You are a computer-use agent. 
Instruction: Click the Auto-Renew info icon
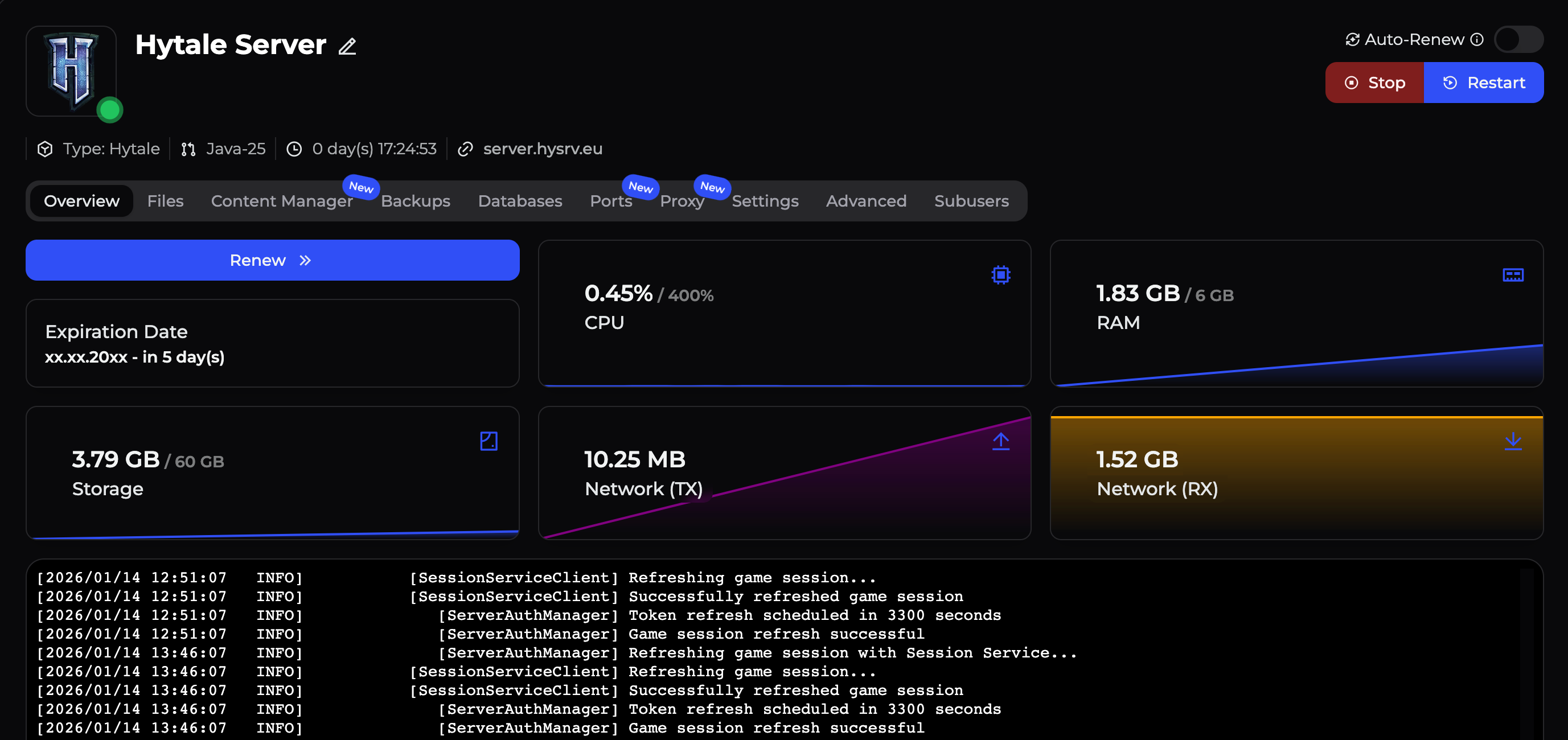[1477, 39]
